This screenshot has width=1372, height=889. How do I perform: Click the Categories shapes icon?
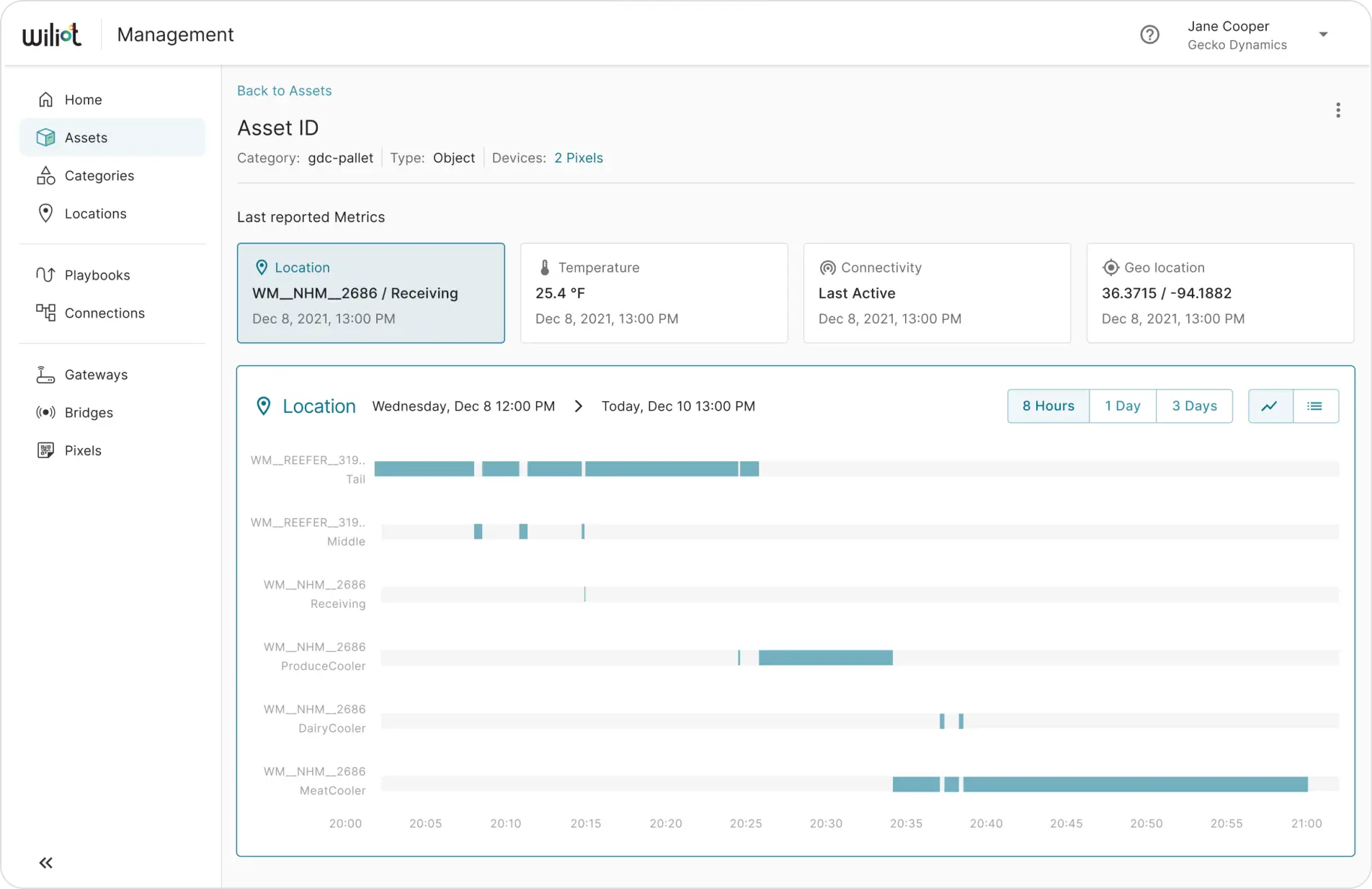click(45, 176)
